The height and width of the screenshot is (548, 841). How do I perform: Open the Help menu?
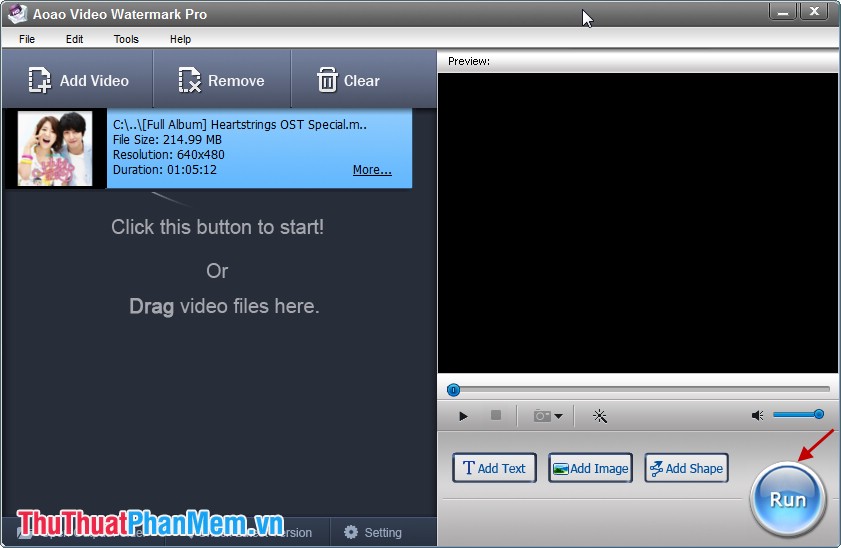pyautogui.click(x=180, y=39)
